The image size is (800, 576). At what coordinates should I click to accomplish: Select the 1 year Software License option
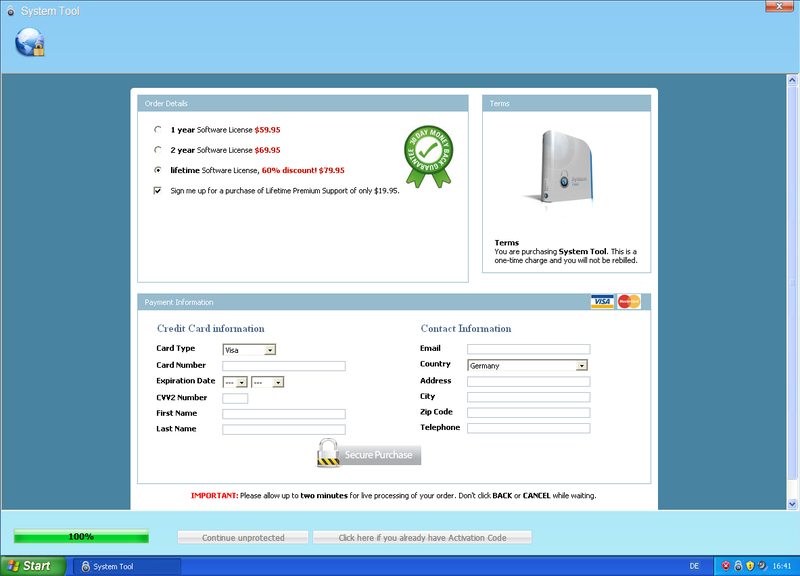point(157,130)
